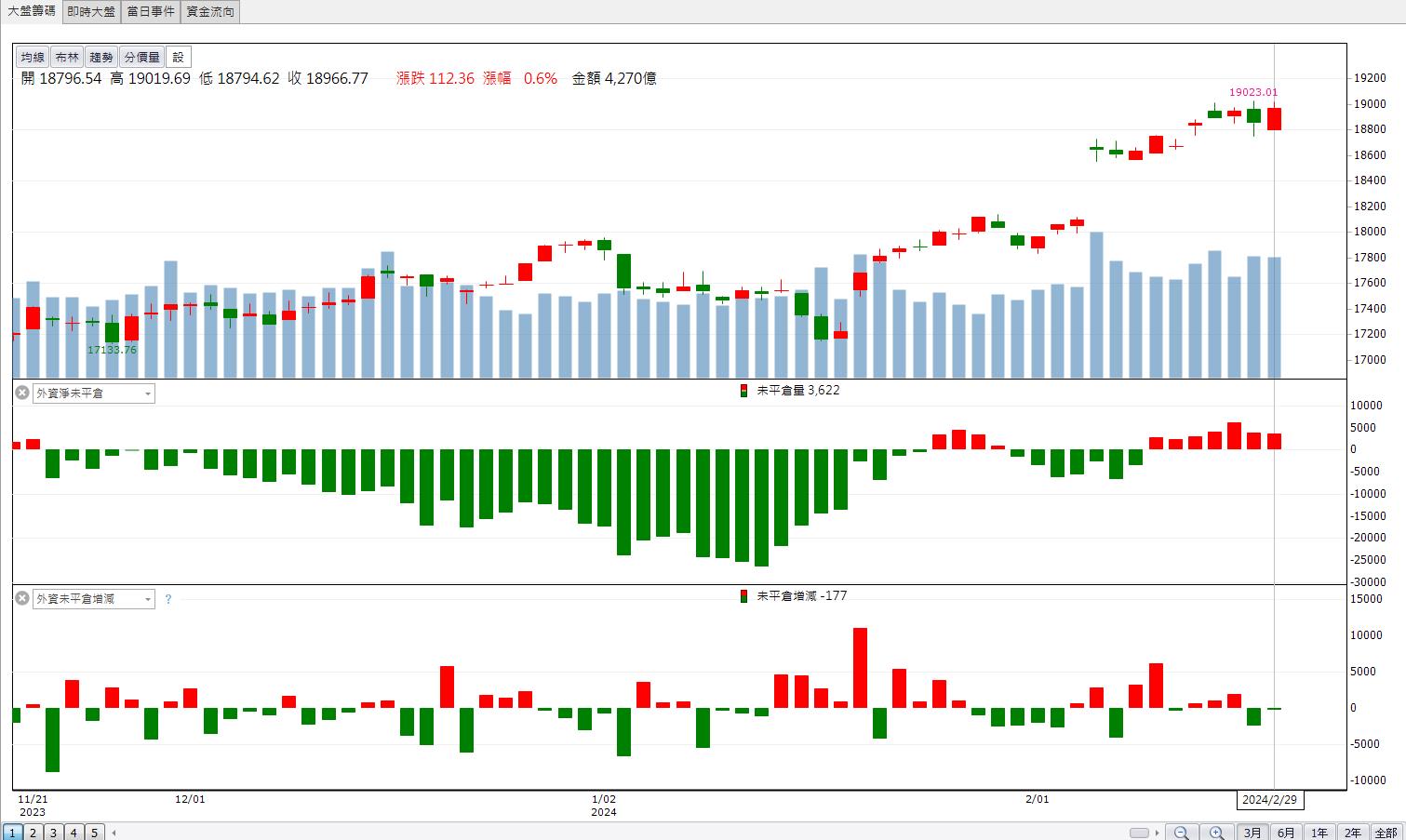This screenshot has height=840, width=1406.
Task: Zoom in the chart with magnifier plus
Action: pyautogui.click(x=1216, y=833)
